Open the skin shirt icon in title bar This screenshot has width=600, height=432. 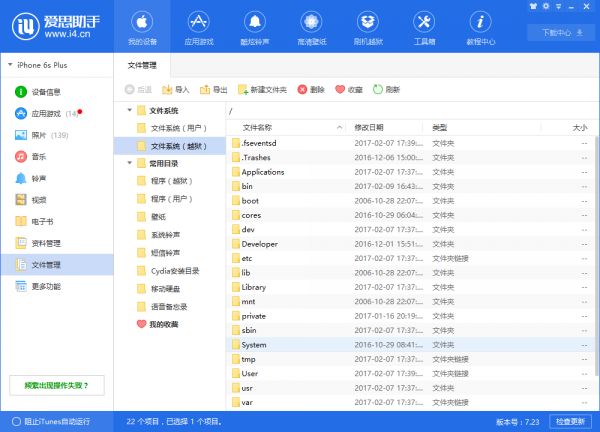pyautogui.click(x=533, y=6)
